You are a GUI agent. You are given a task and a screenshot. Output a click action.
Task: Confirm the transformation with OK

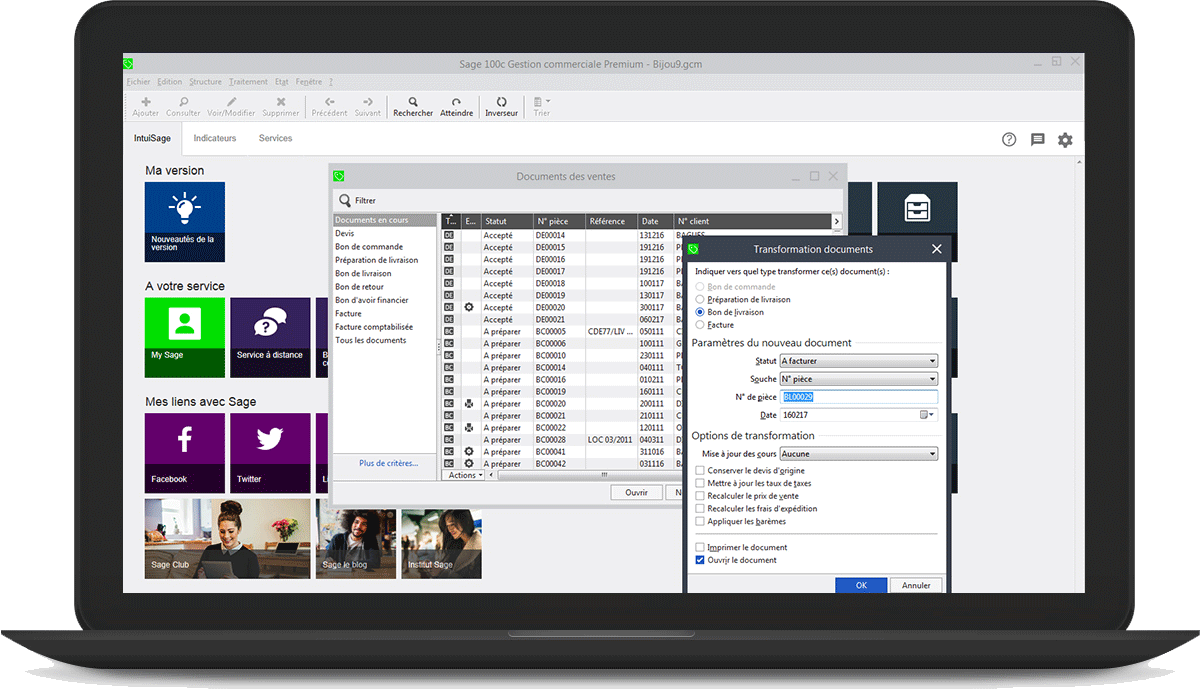click(x=861, y=585)
